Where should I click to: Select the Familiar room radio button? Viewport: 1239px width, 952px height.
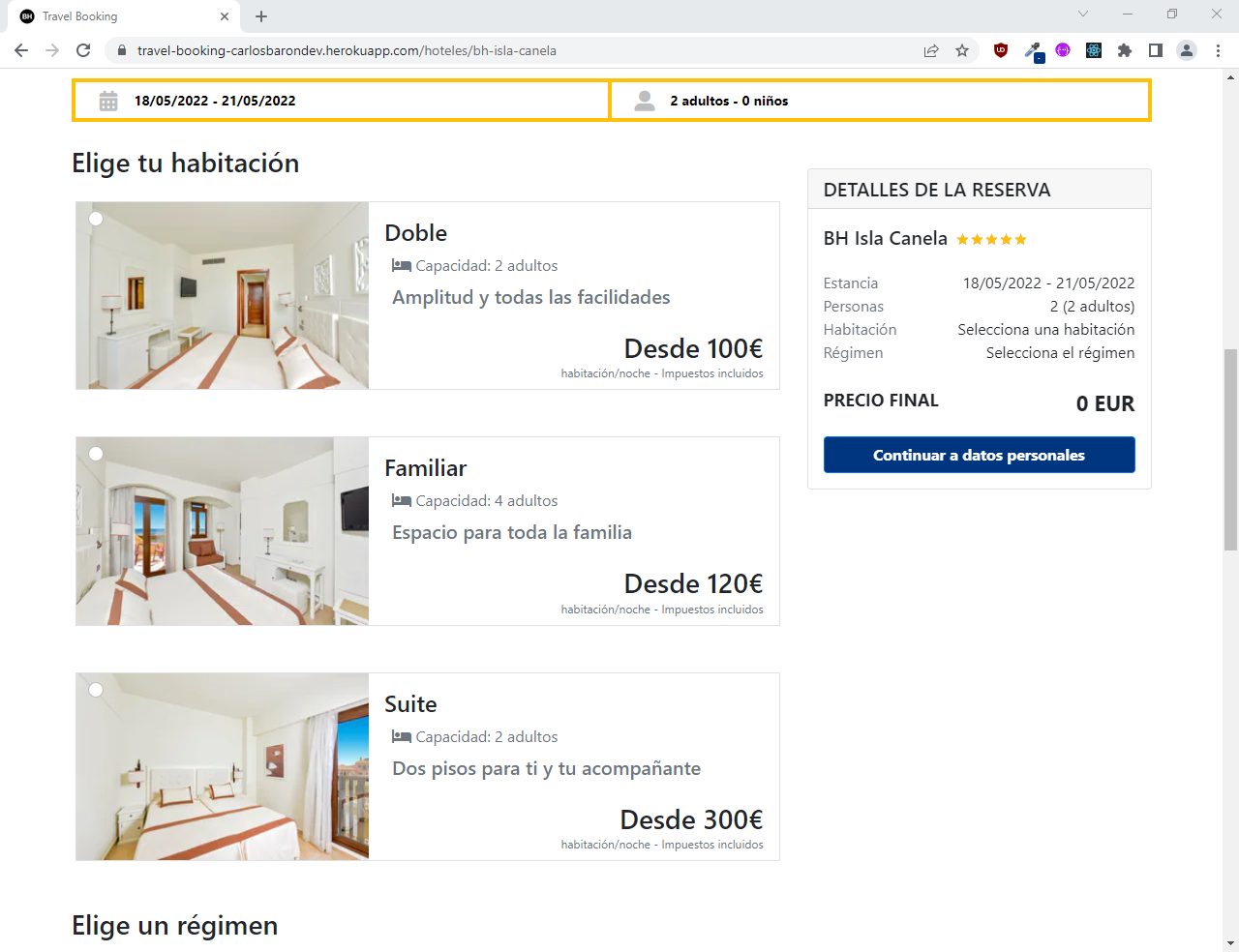tap(96, 454)
